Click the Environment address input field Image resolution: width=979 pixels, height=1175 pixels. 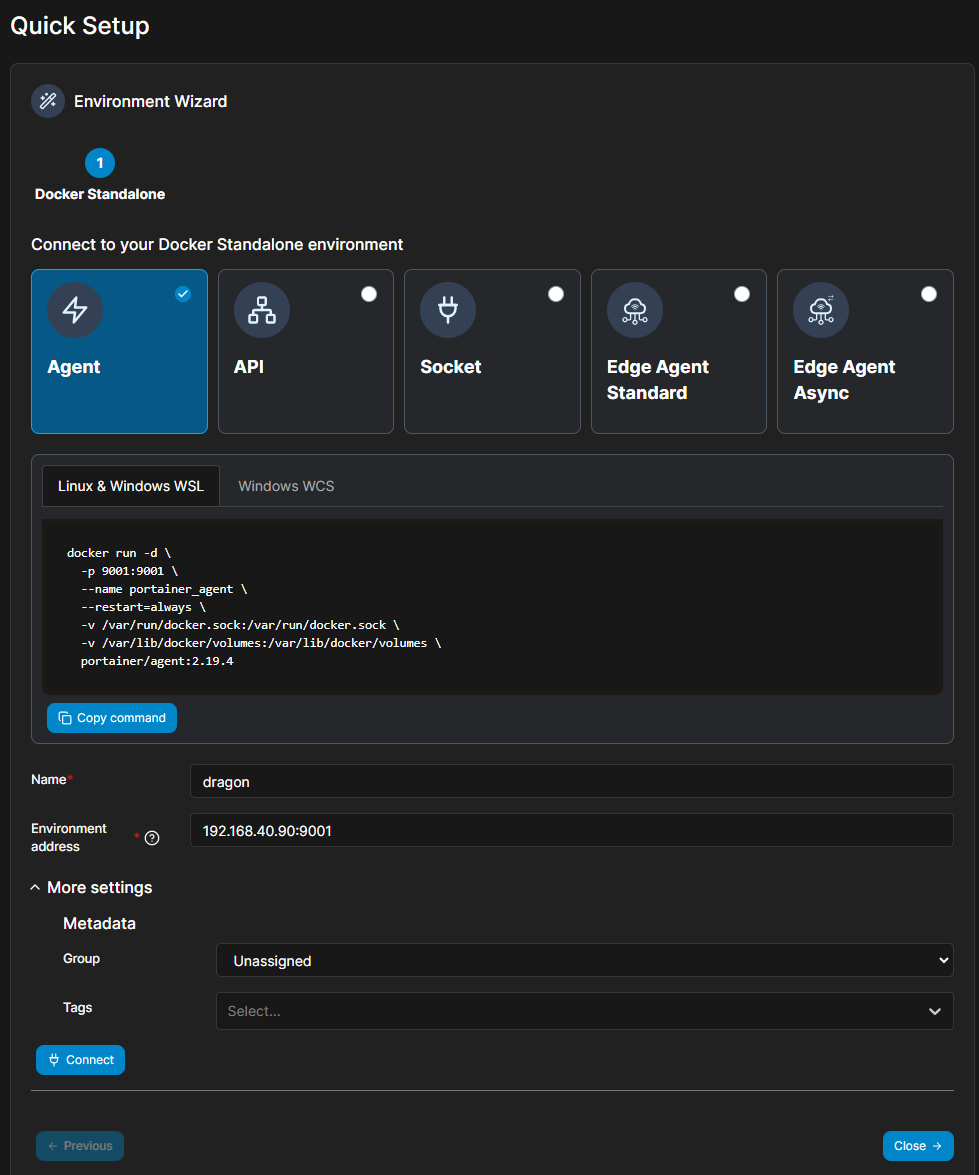(x=572, y=830)
